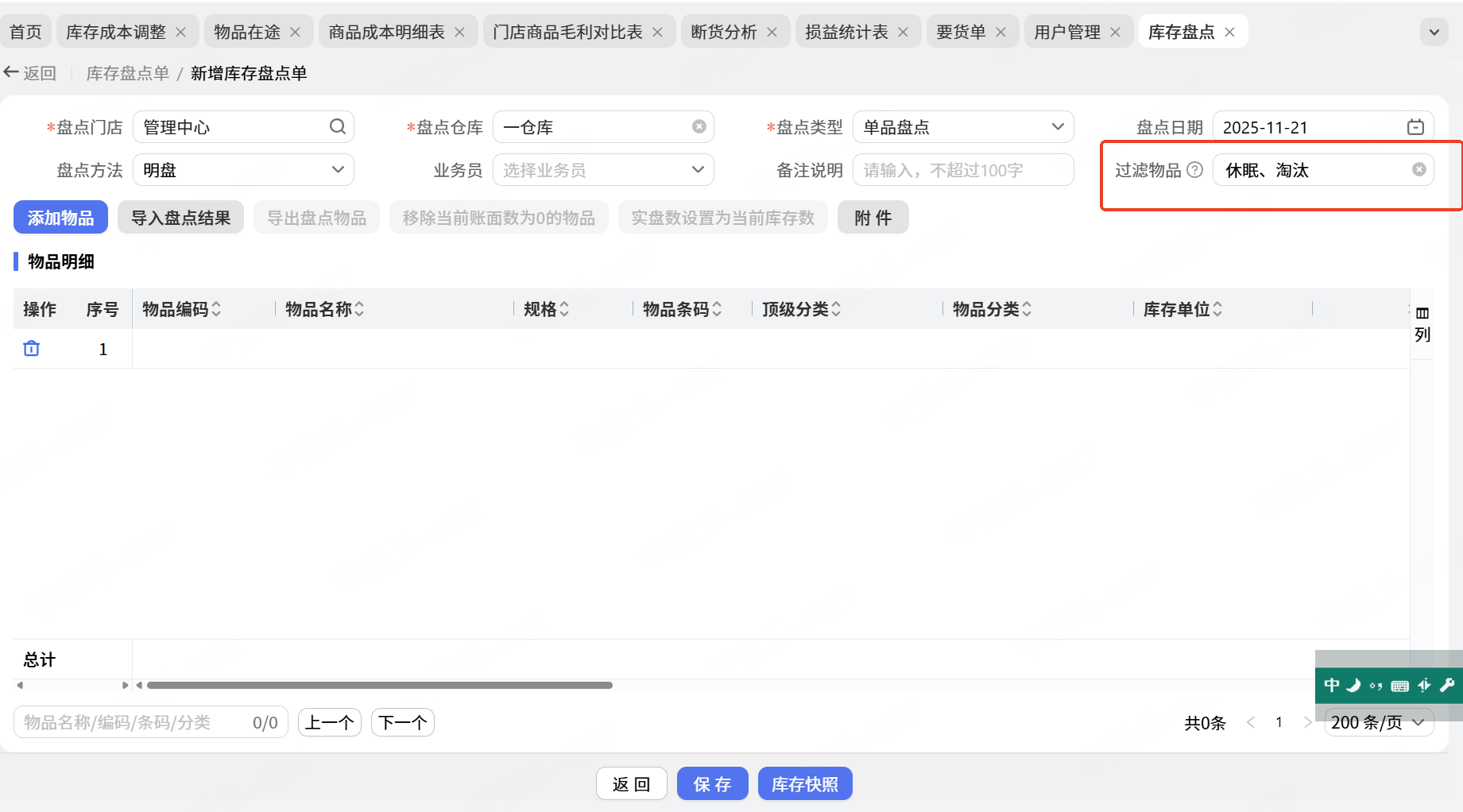Change the 200 条/页 page size

click(x=1379, y=722)
